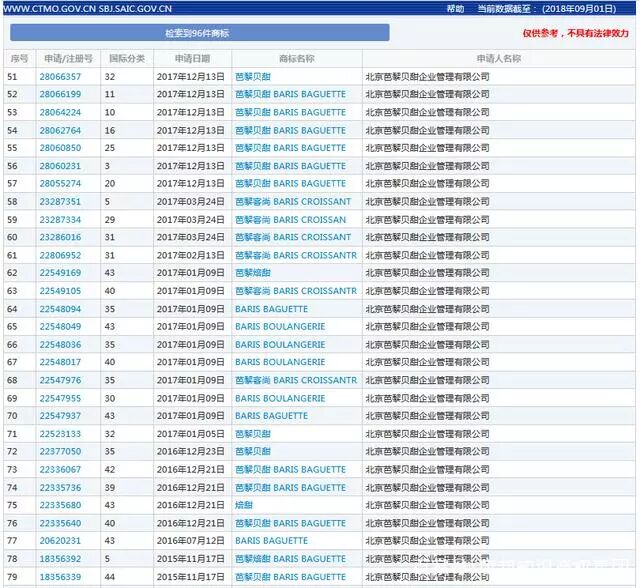Image resolution: width=640 pixels, height=588 pixels.
Task: Open registration number 28064224
Action: point(60,112)
